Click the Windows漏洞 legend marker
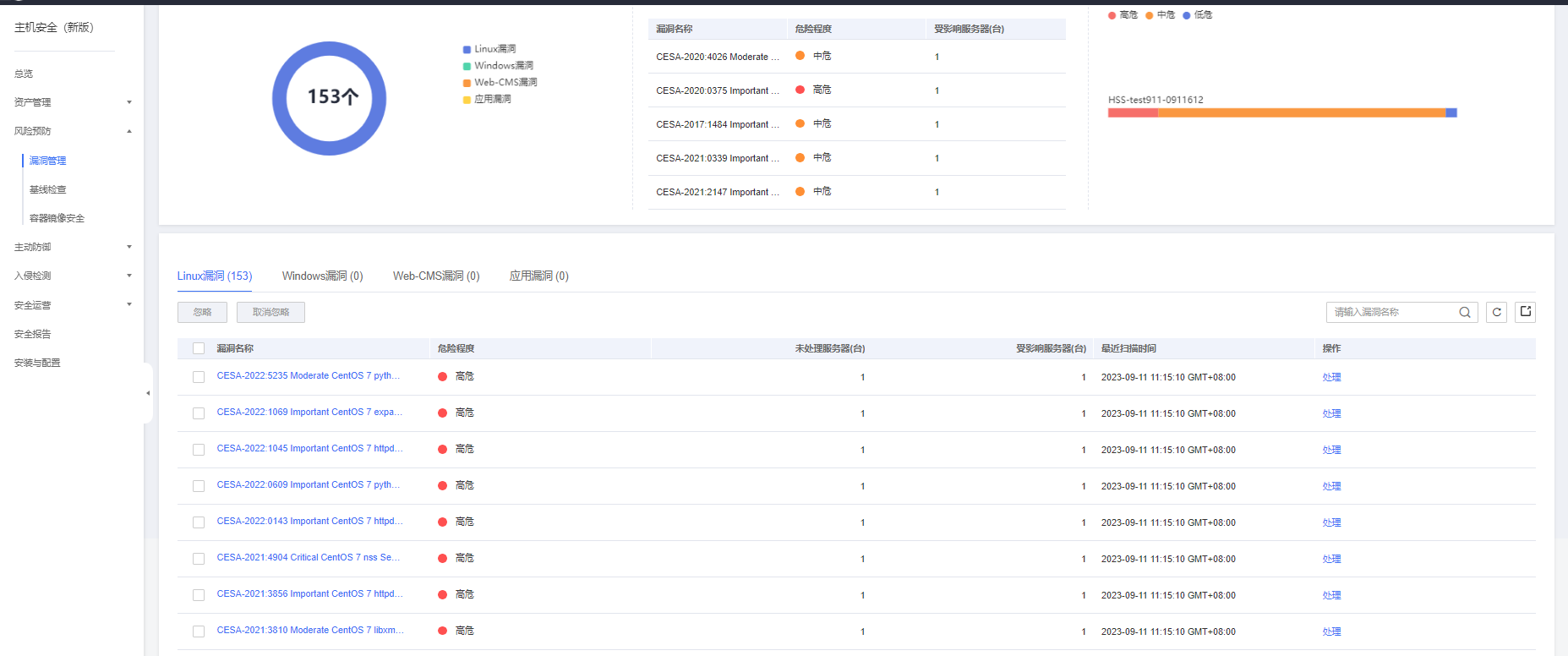 (x=467, y=66)
